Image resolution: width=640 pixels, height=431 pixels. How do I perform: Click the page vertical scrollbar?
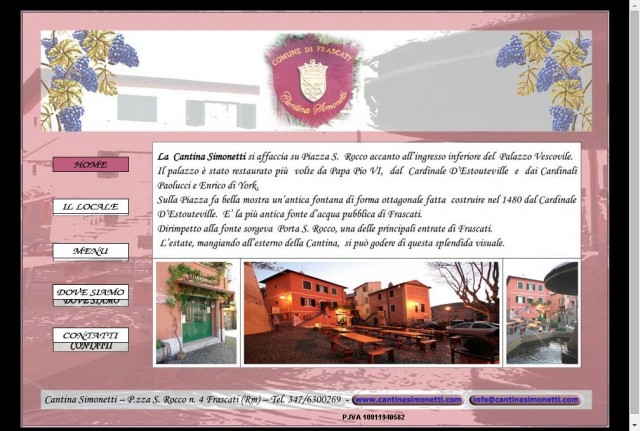click(x=635, y=216)
